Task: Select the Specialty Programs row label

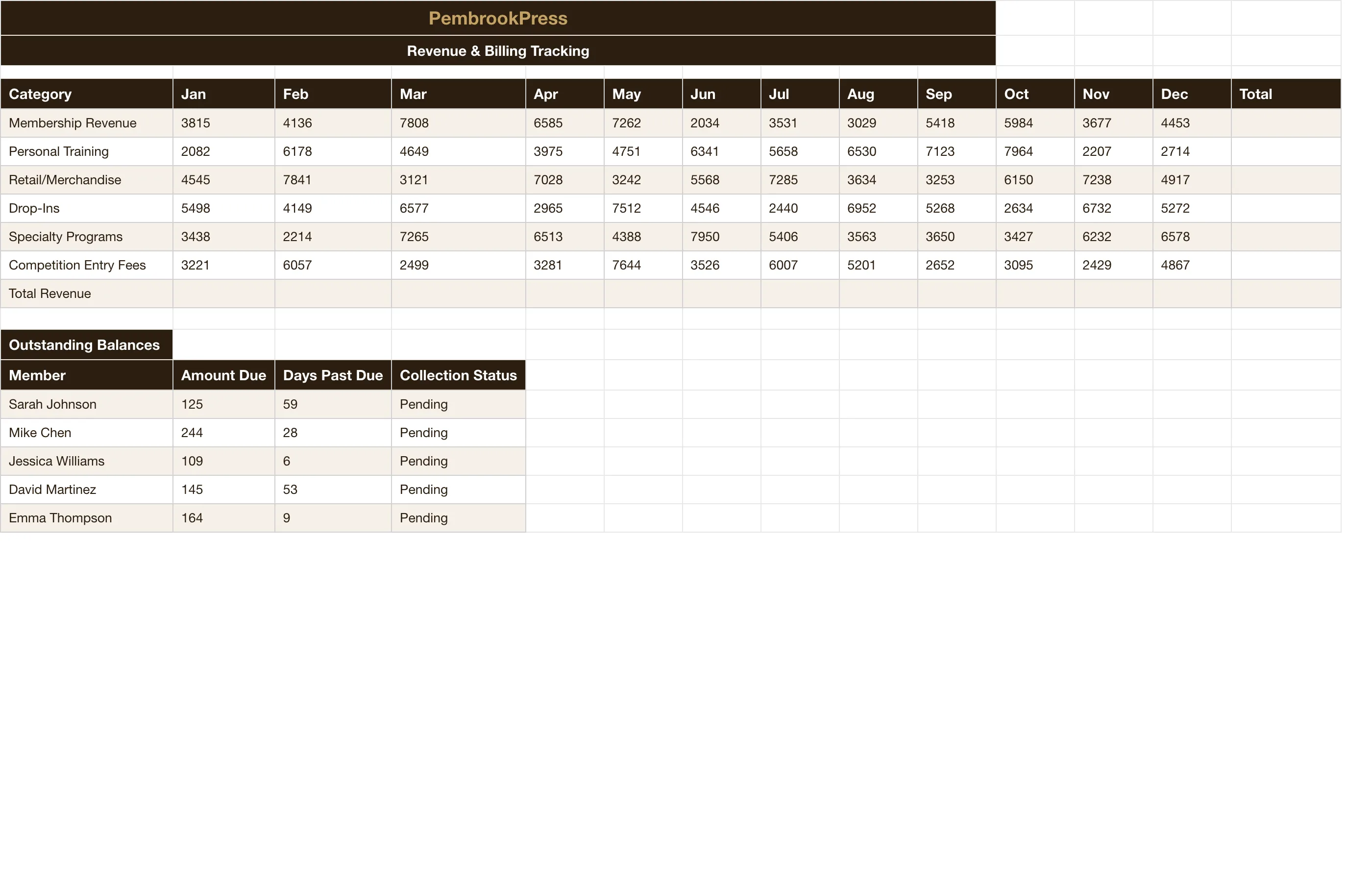Action: [86, 237]
